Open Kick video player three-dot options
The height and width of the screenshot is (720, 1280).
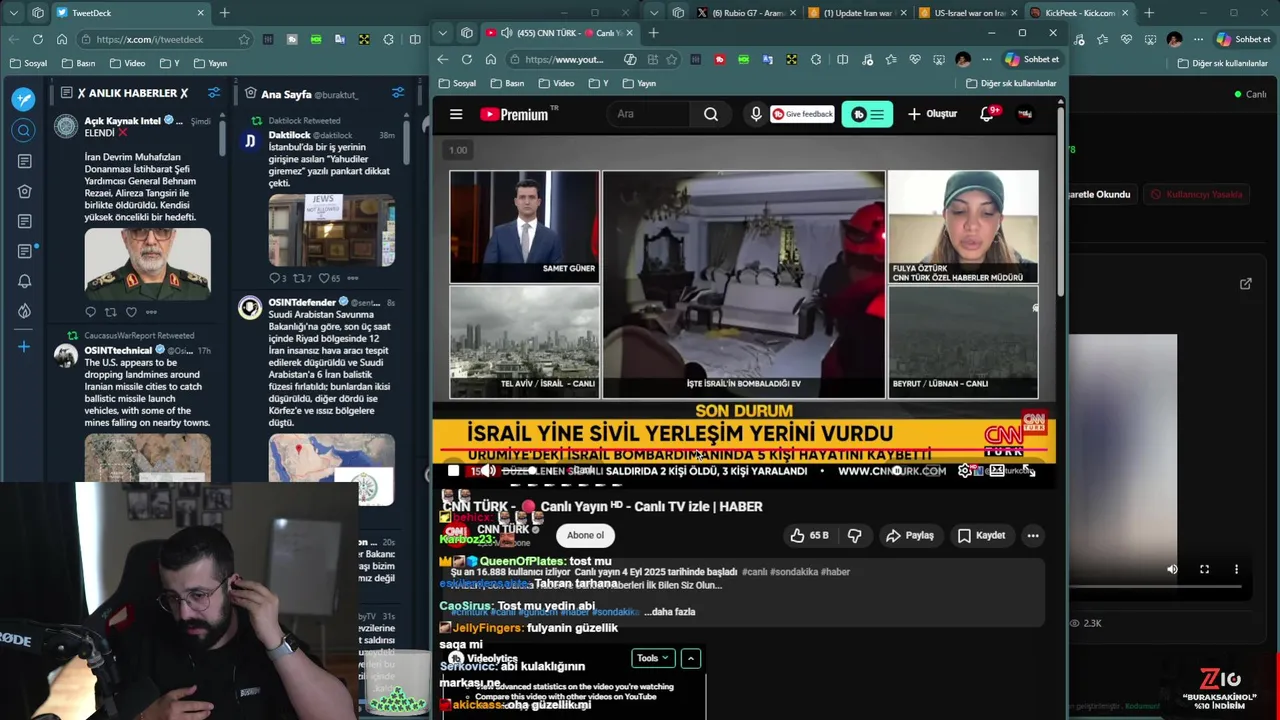tap(1237, 569)
